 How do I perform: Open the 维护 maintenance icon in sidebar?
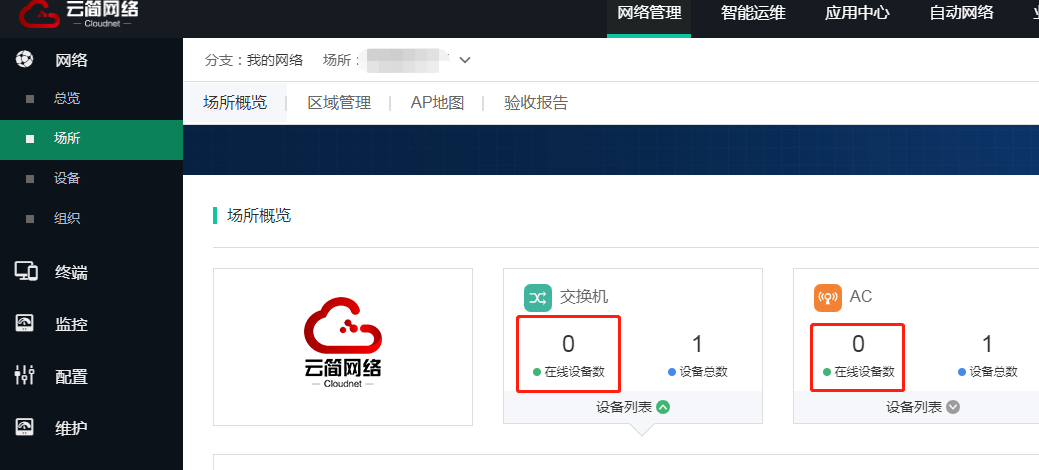point(24,428)
